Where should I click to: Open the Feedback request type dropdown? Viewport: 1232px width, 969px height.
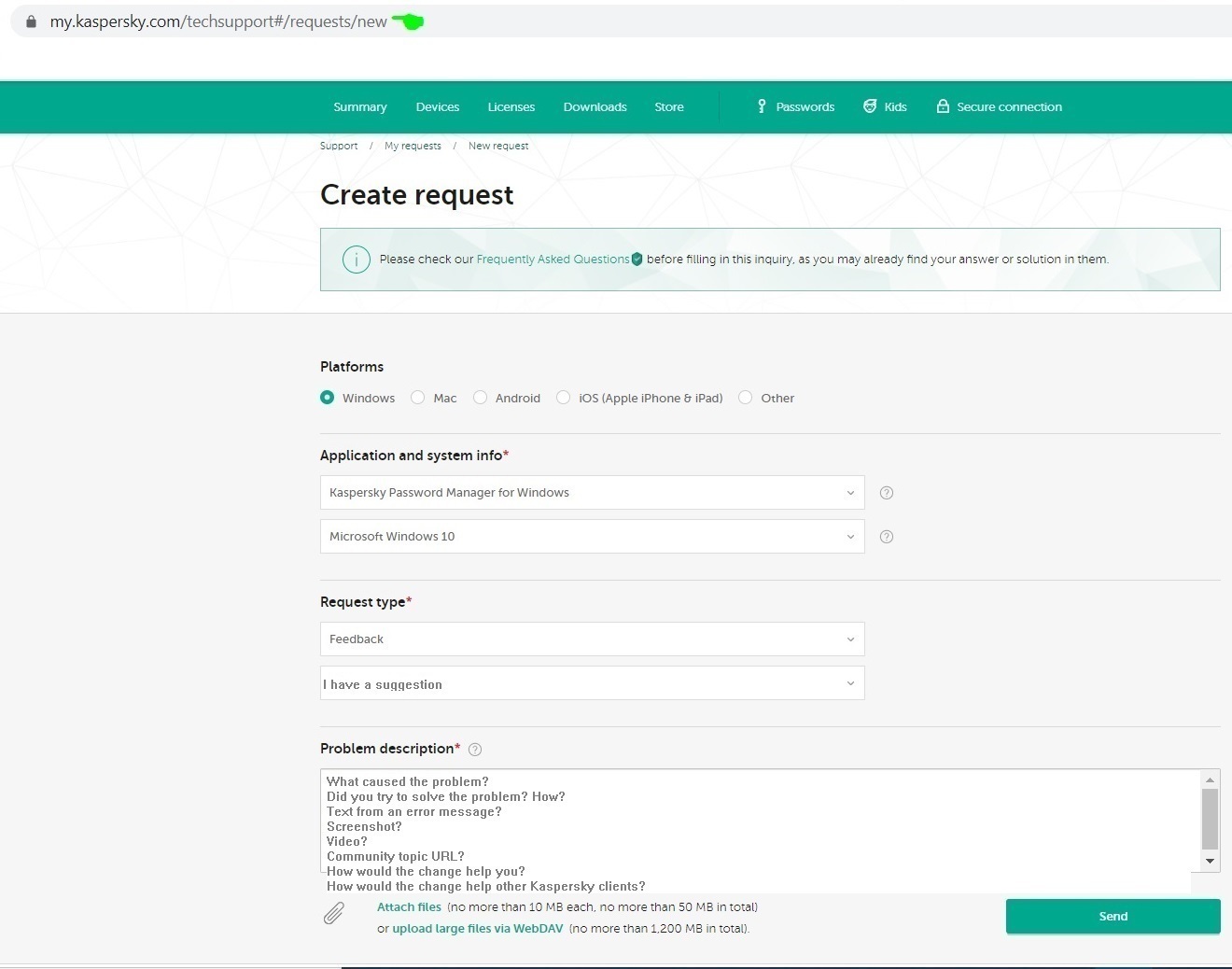coord(592,639)
